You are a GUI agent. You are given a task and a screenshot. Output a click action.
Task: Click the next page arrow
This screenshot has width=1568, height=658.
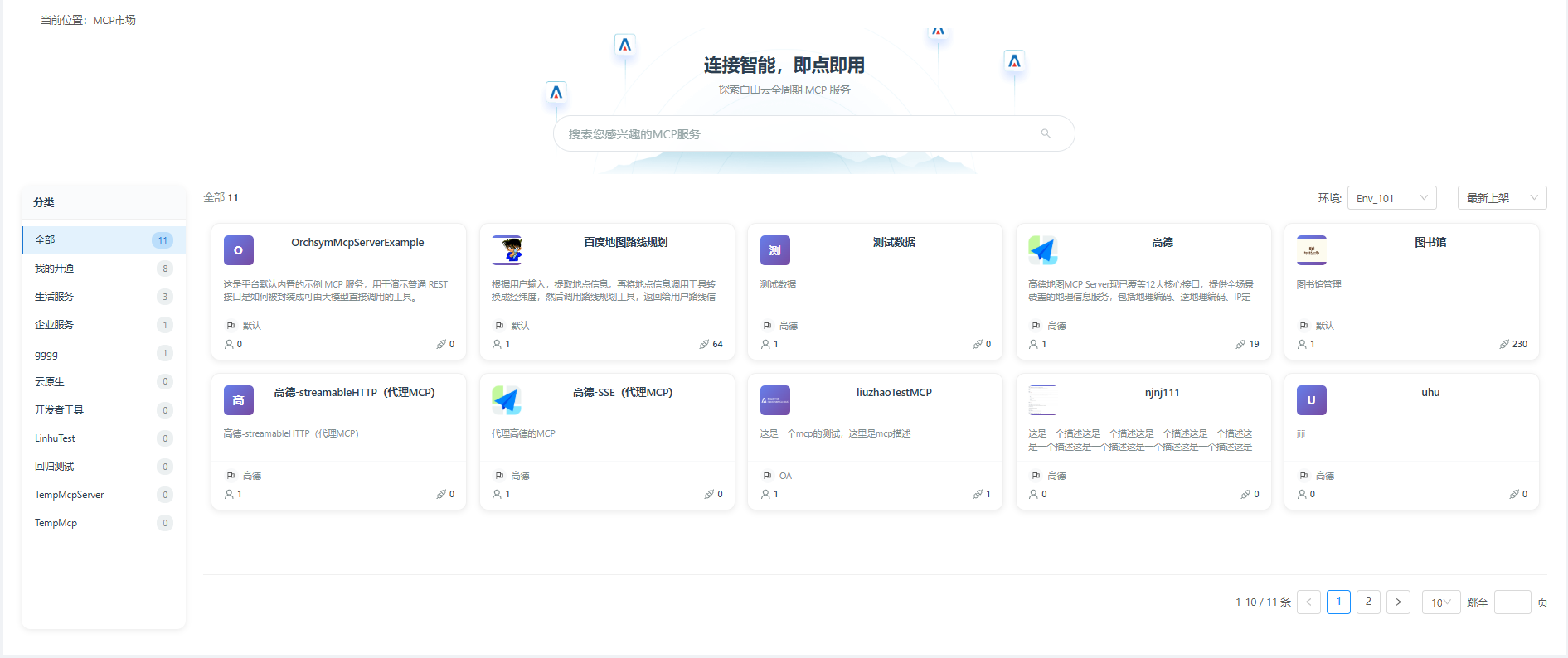(x=1398, y=602)
